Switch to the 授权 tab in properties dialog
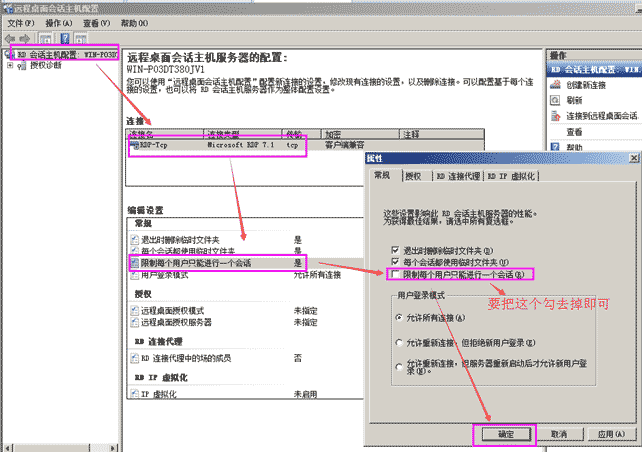 pos(412,176)
